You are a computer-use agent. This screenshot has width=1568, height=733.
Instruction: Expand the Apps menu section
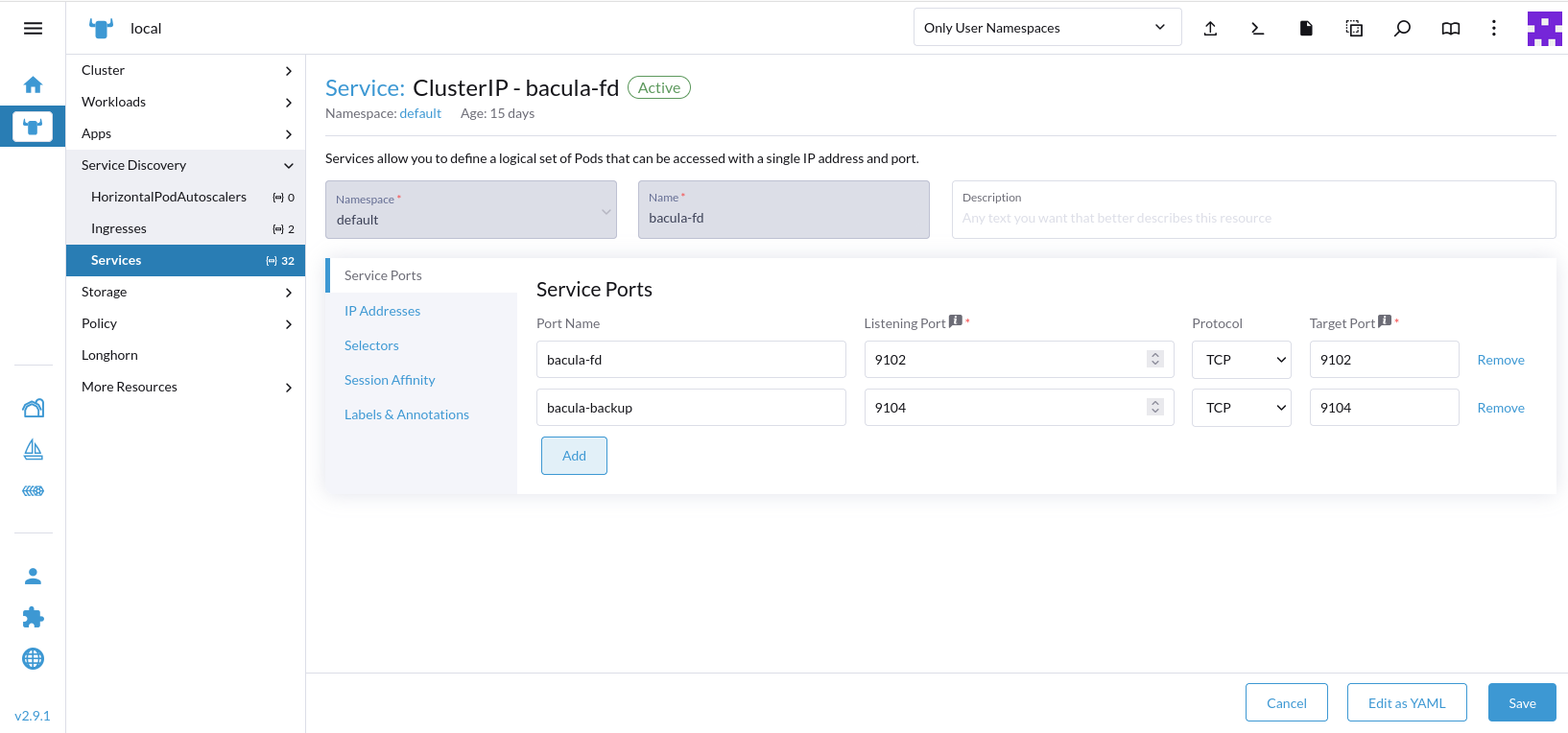(185, 133)
